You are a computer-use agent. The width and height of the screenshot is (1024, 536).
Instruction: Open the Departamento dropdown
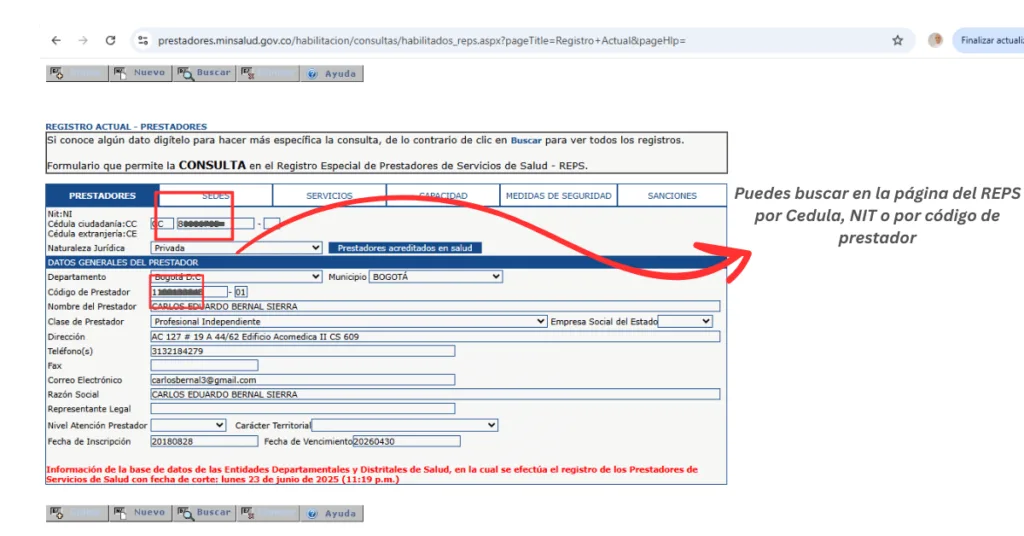[x=236, y=277]
